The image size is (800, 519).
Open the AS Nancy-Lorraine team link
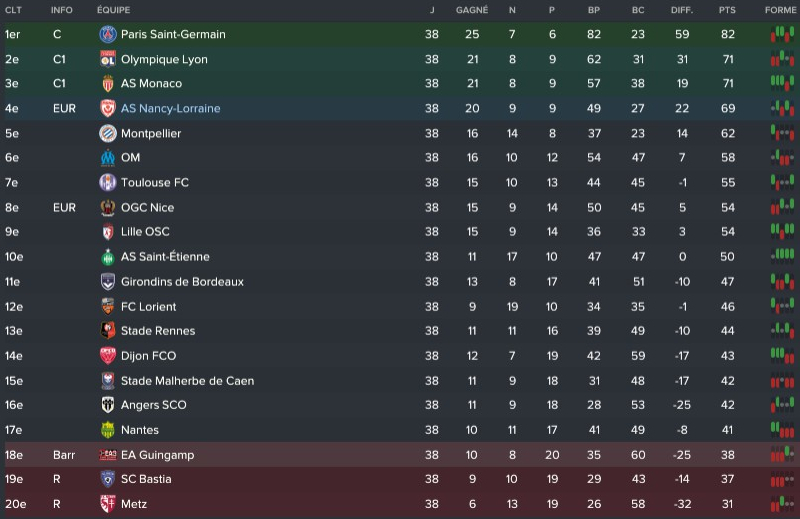click(x=170, y=108)
